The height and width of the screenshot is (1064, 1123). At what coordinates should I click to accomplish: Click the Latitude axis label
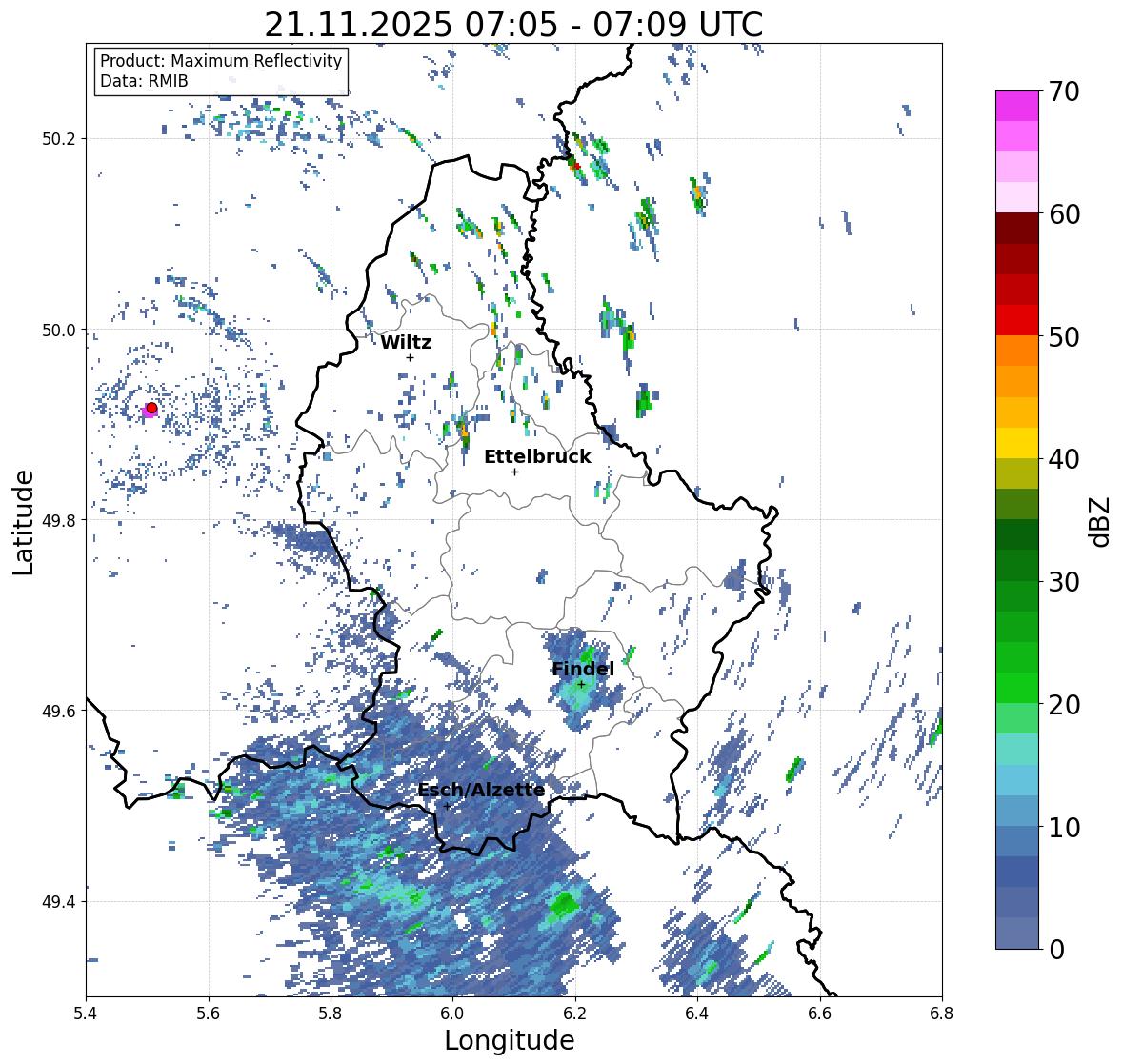(x=23, y=522)
